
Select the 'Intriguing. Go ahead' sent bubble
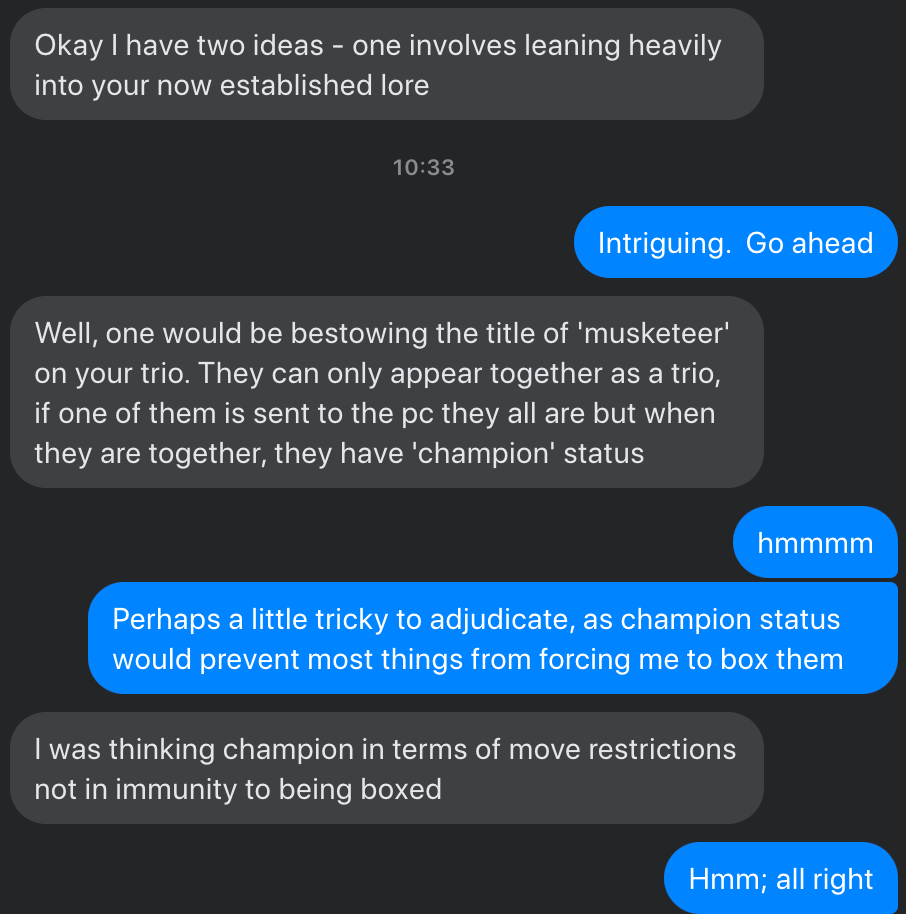[x=735, y=242]
